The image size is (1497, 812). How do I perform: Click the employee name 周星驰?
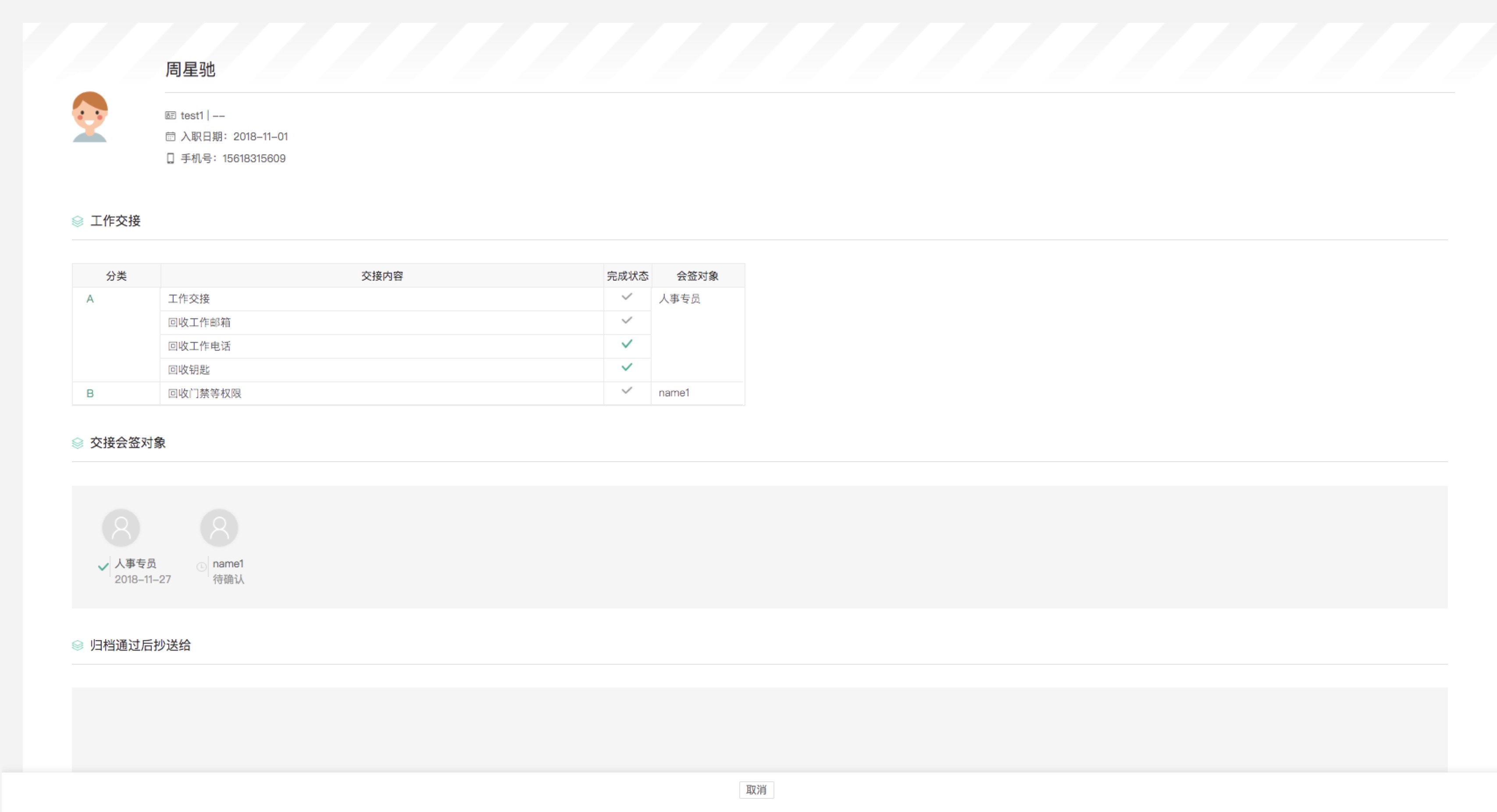[x=191, y=70]
